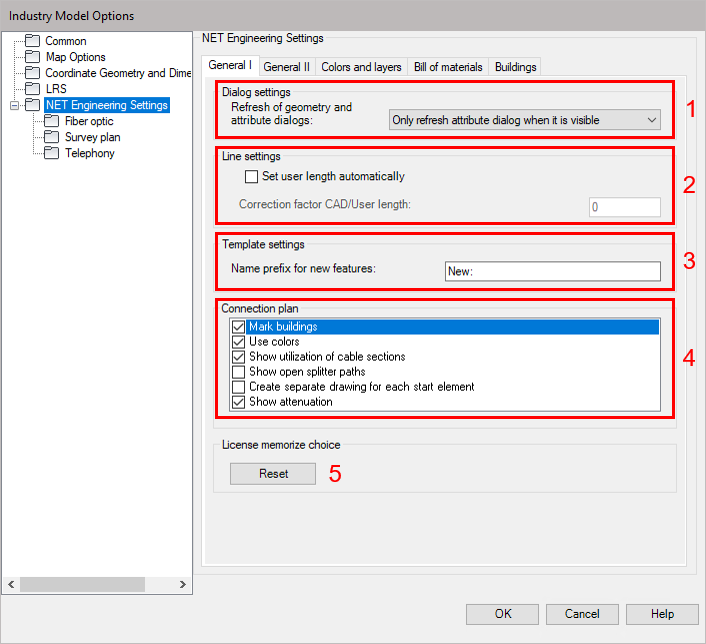This screenshot has width=706, height=644.
Task: Click the Name prefix for new features field
Action: [x=552, y=272]
